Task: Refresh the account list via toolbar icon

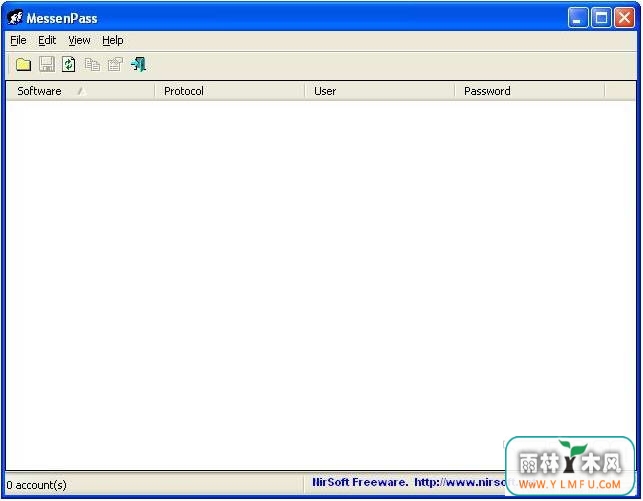Action: coord(69,64)
